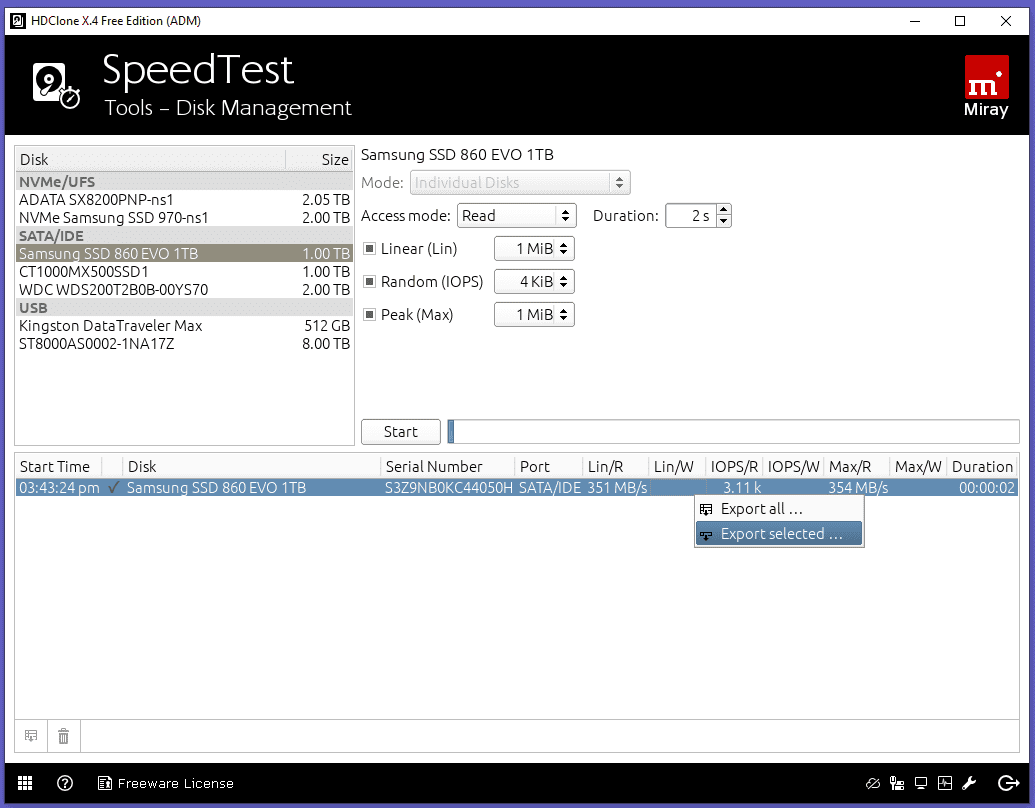Open the Peak 1 MiB block size dropdown
This screenshot has width=1035, height=808.
pos(534,315)
